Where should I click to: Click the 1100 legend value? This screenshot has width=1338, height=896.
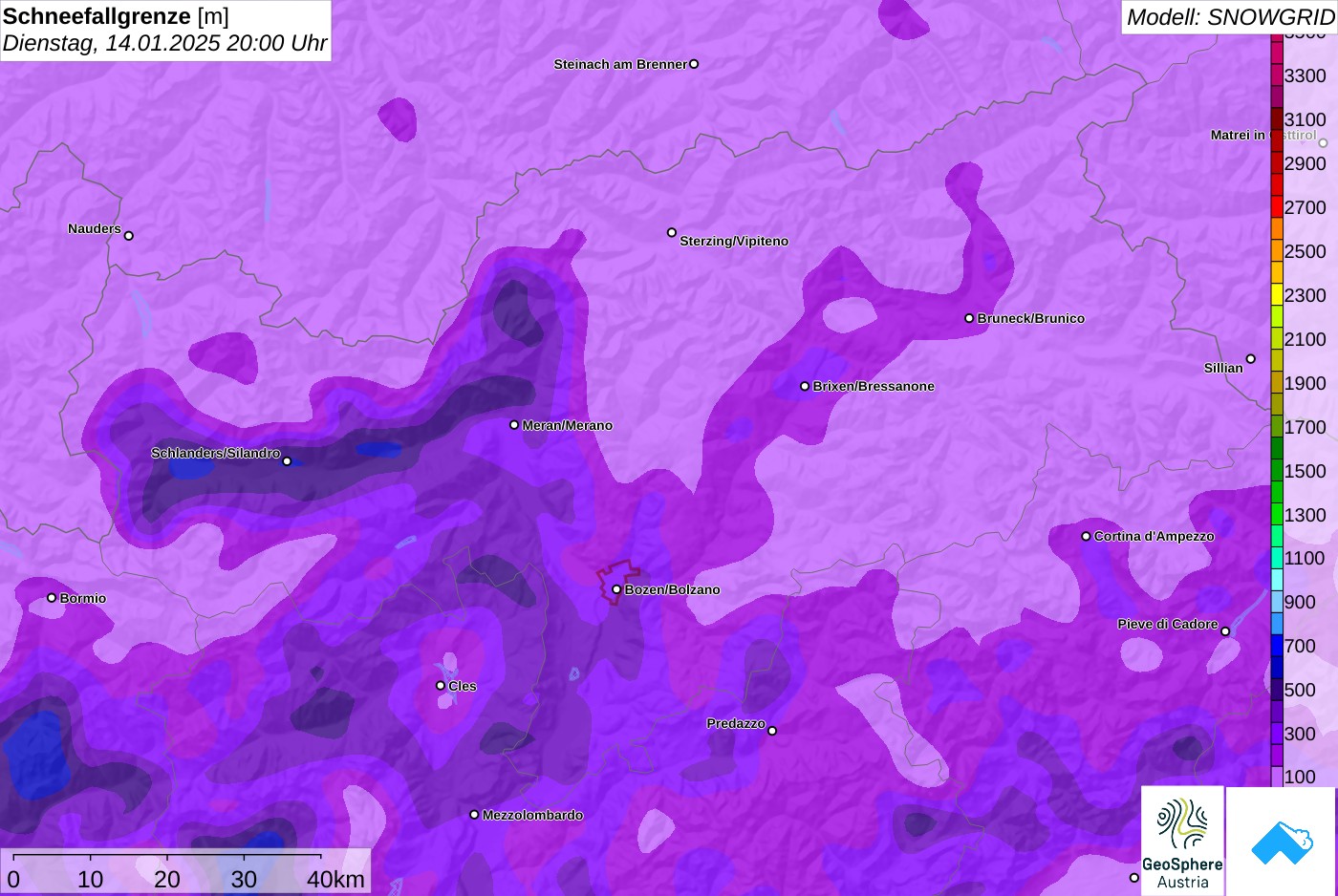click(1305, 559)
